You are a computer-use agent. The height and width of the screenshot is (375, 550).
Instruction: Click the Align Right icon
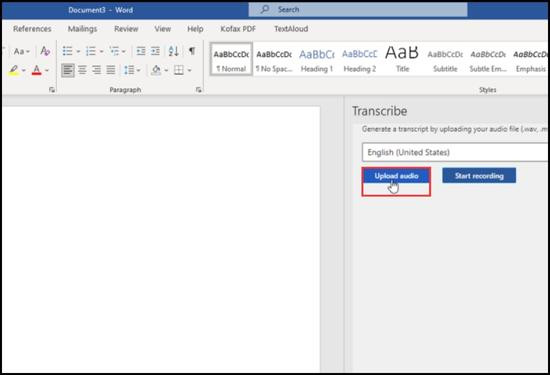[x=96, y=70]
